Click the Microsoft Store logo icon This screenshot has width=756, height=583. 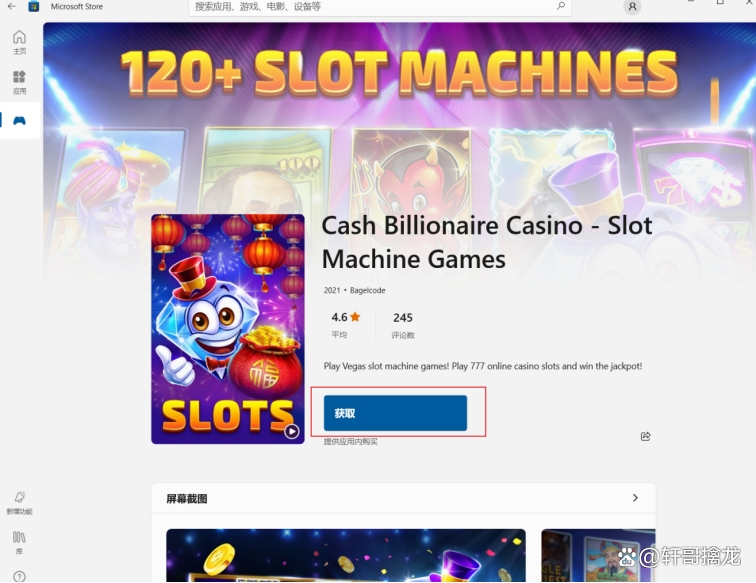pyautogui.click(x=33, y=6)
